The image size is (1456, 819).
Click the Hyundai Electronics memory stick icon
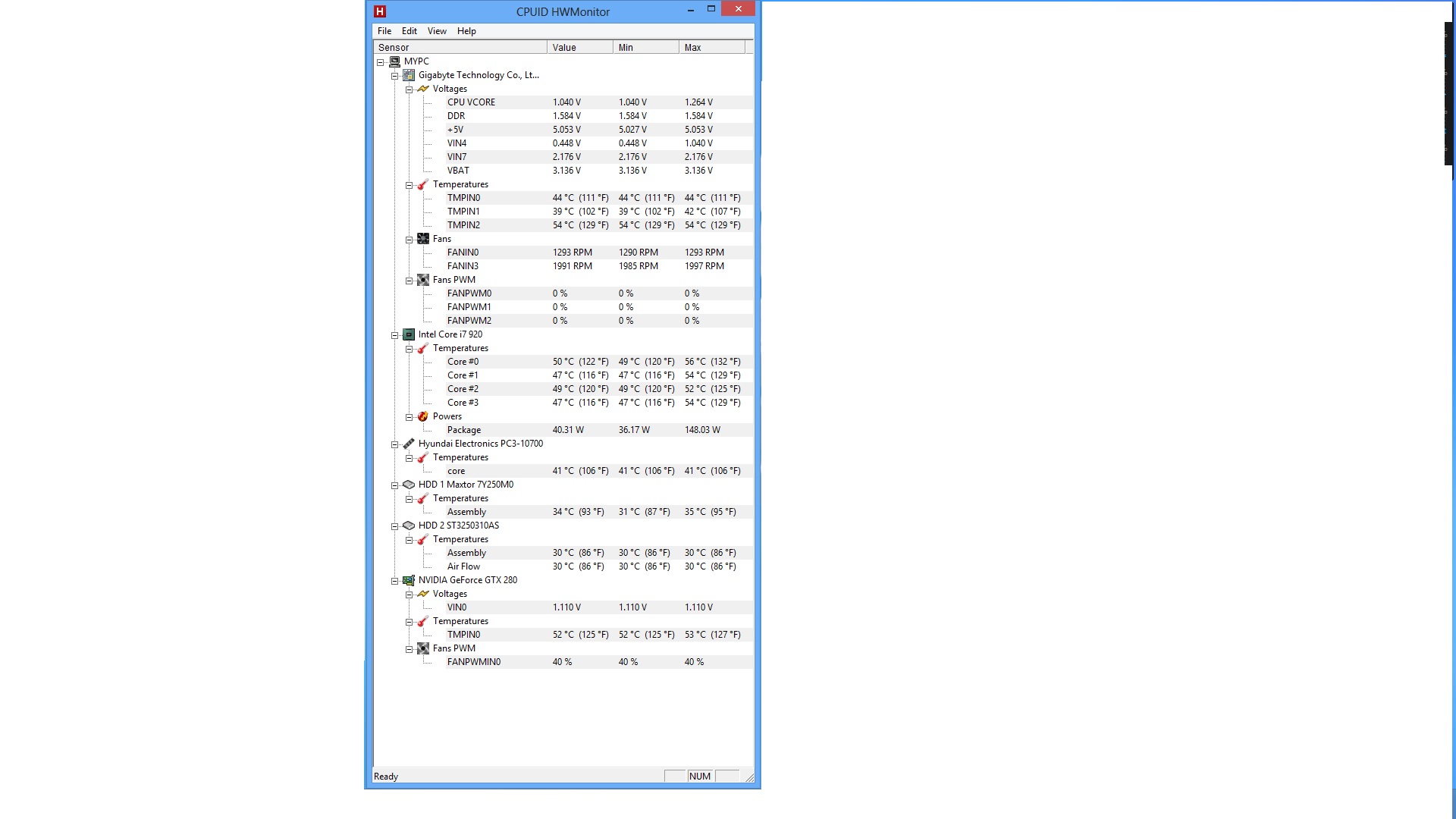[x=409, y=444]
